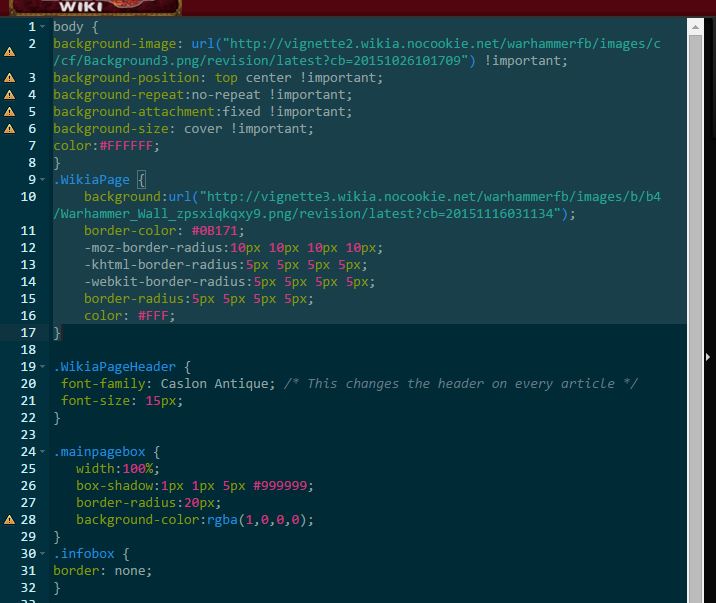Click the Wiki logo in the top-left

tap(90, 7)
